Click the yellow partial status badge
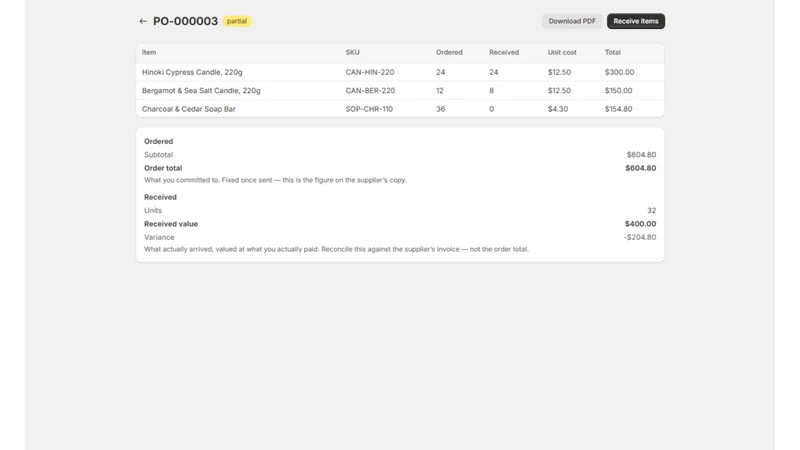Image resolution: width=800 pixels, height=450 pixels. pos(237,21)
